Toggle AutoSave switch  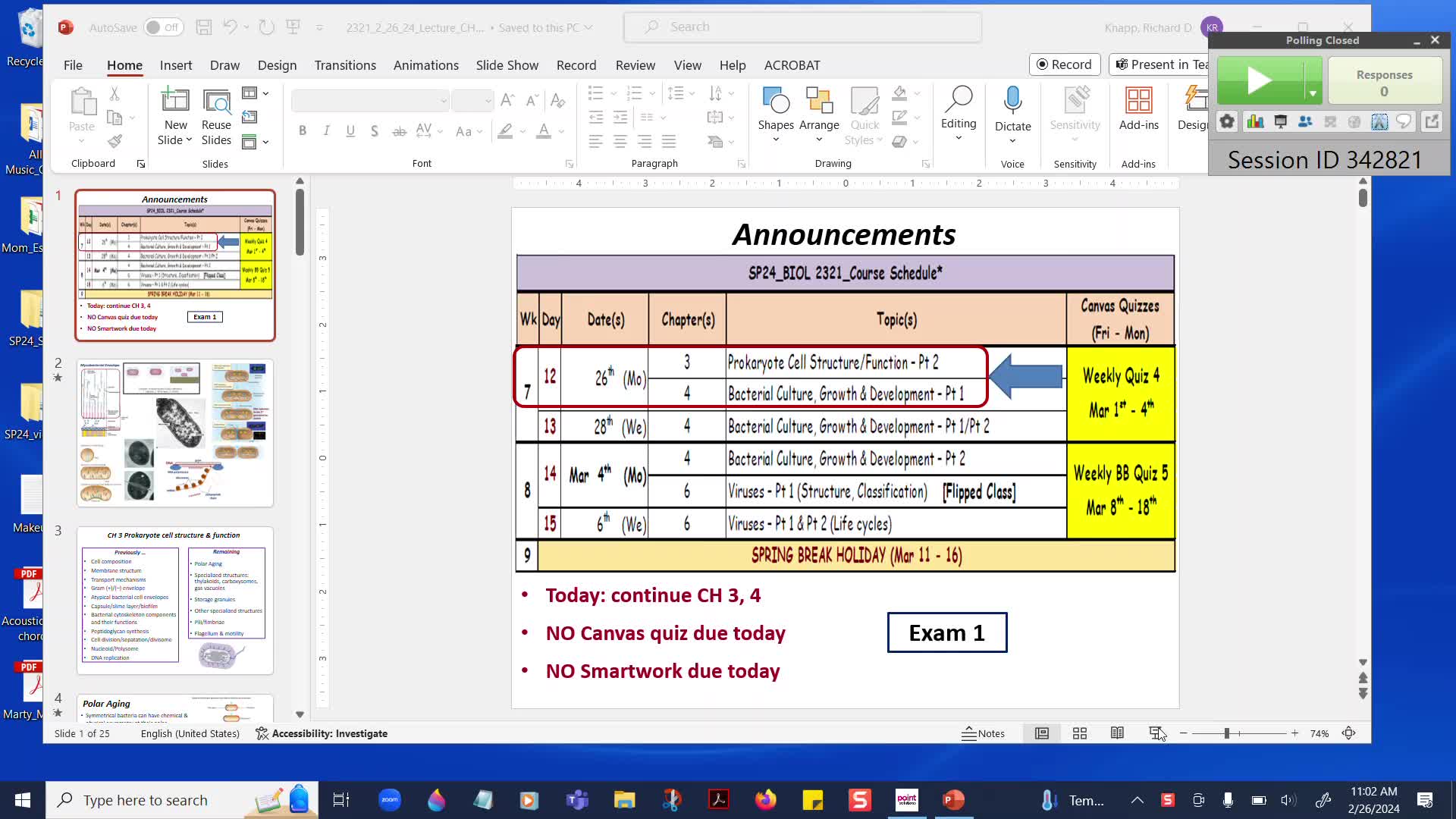pyautogui.click(x=163, y=27)
